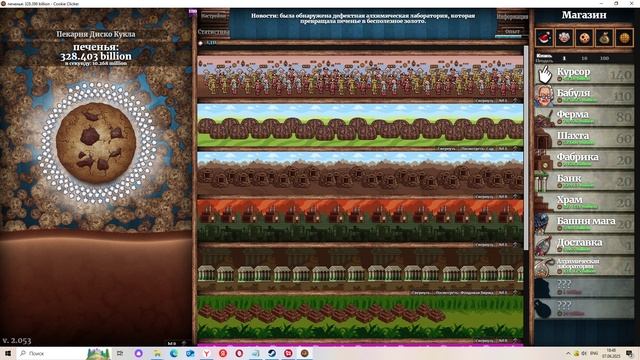The height and width of the screenshot is (360, 640).
Task: Purchase a Храм building
Action: tap(584, 202)
